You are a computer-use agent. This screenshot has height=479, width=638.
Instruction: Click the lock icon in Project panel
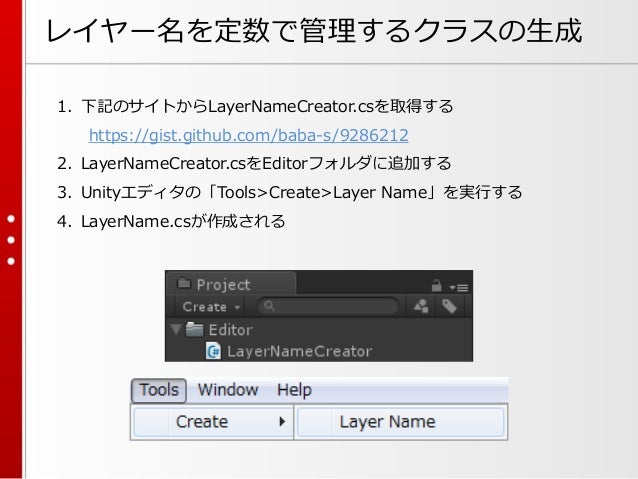[437, 286]
